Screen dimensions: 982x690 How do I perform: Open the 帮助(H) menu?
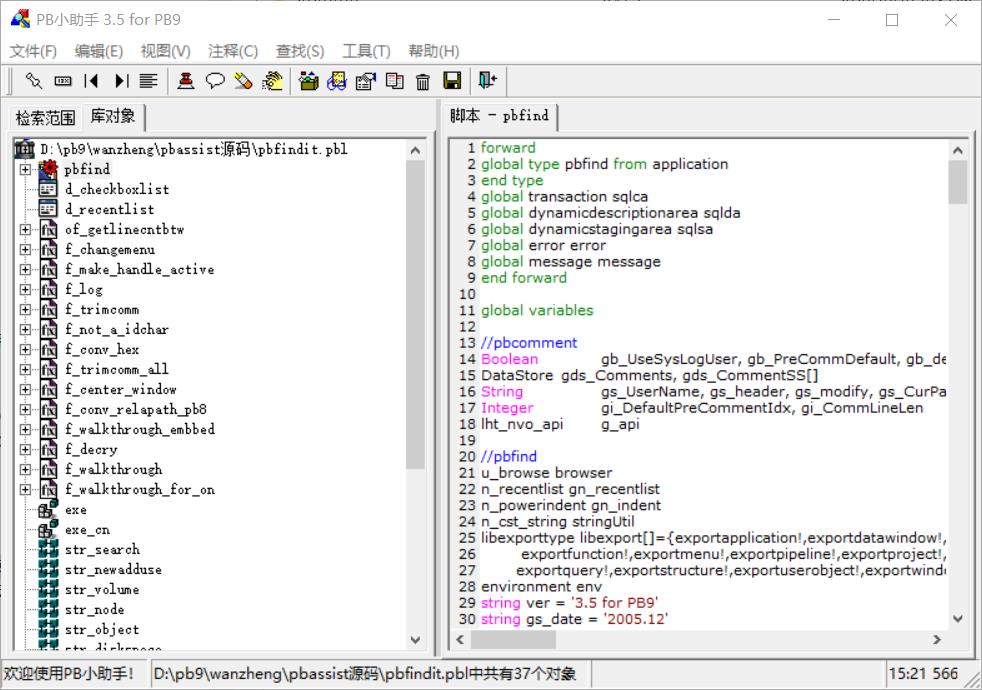coord(433,51)
